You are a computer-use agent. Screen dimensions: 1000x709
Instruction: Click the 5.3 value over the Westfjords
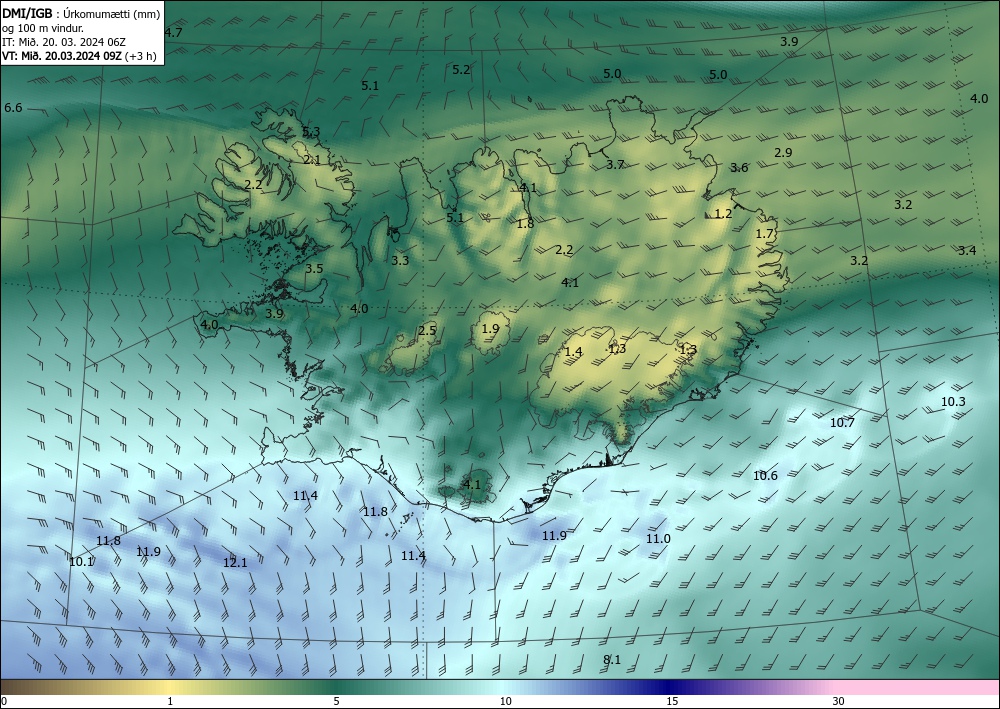pos(311,132)
